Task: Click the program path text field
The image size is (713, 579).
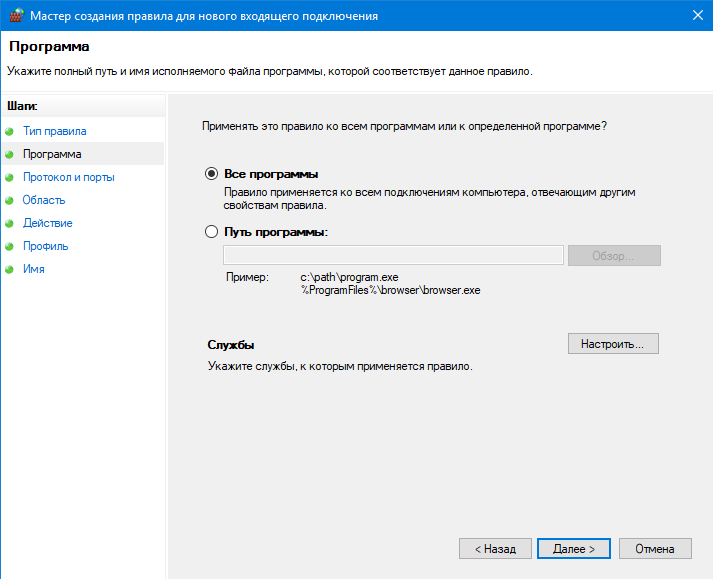Action: (x=393, y=256)
